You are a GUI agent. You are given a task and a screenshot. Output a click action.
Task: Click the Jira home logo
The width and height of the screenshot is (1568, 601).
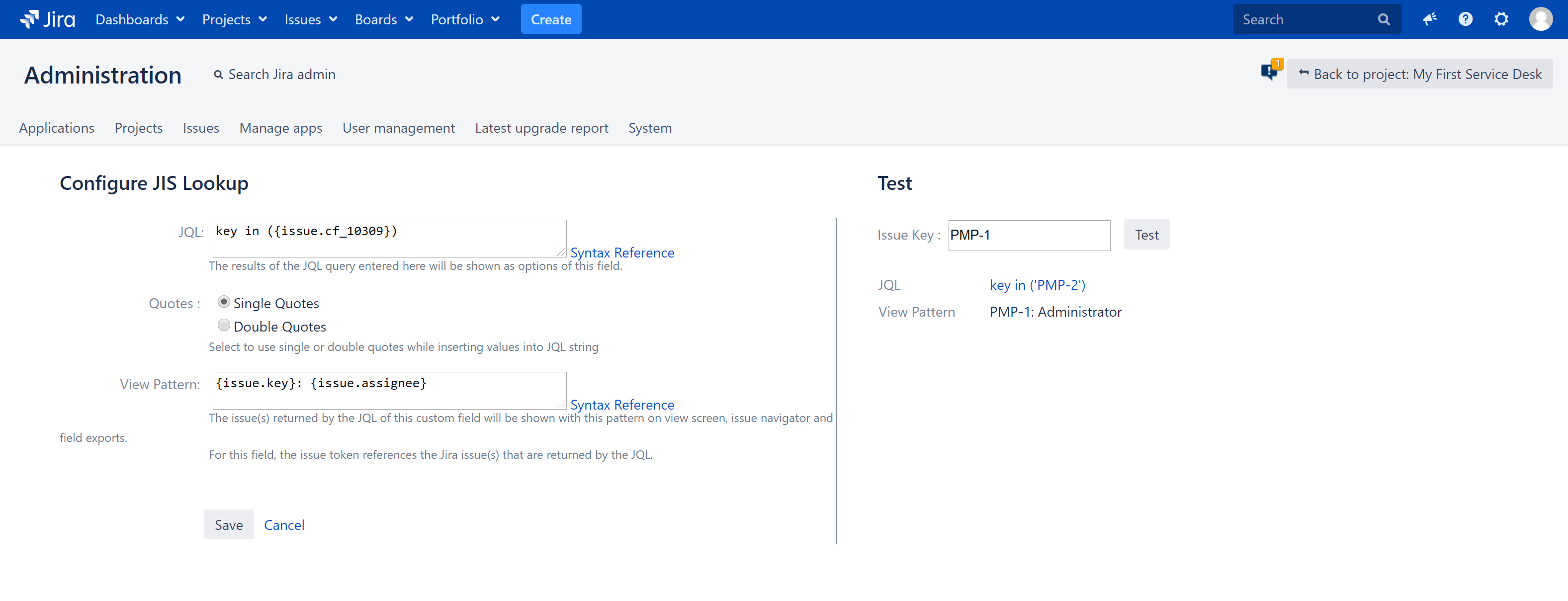[48, 19]
